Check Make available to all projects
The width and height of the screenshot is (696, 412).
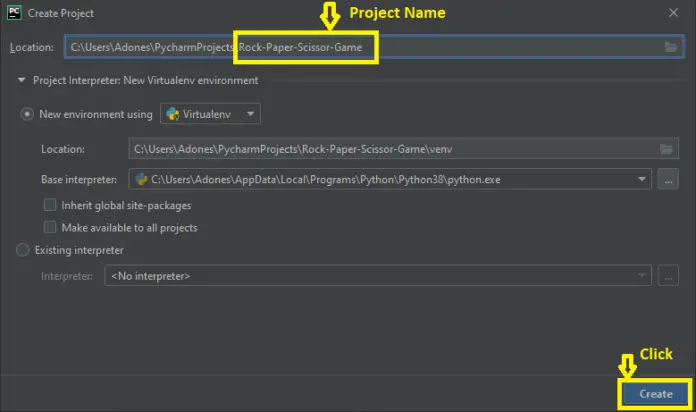[x=50, y=227]
